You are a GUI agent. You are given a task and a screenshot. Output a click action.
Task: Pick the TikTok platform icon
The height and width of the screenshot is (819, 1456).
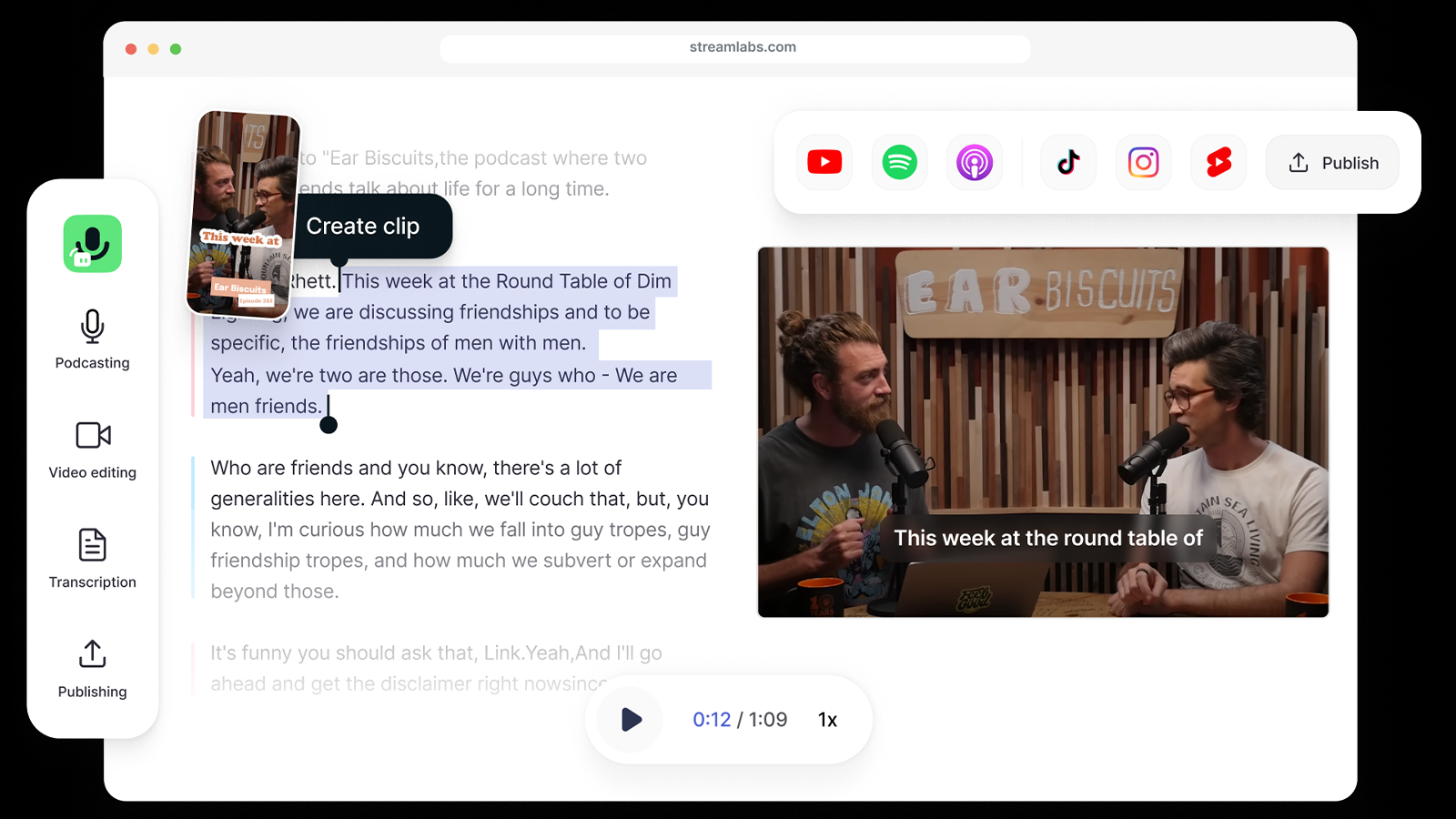click(1068, 163)
